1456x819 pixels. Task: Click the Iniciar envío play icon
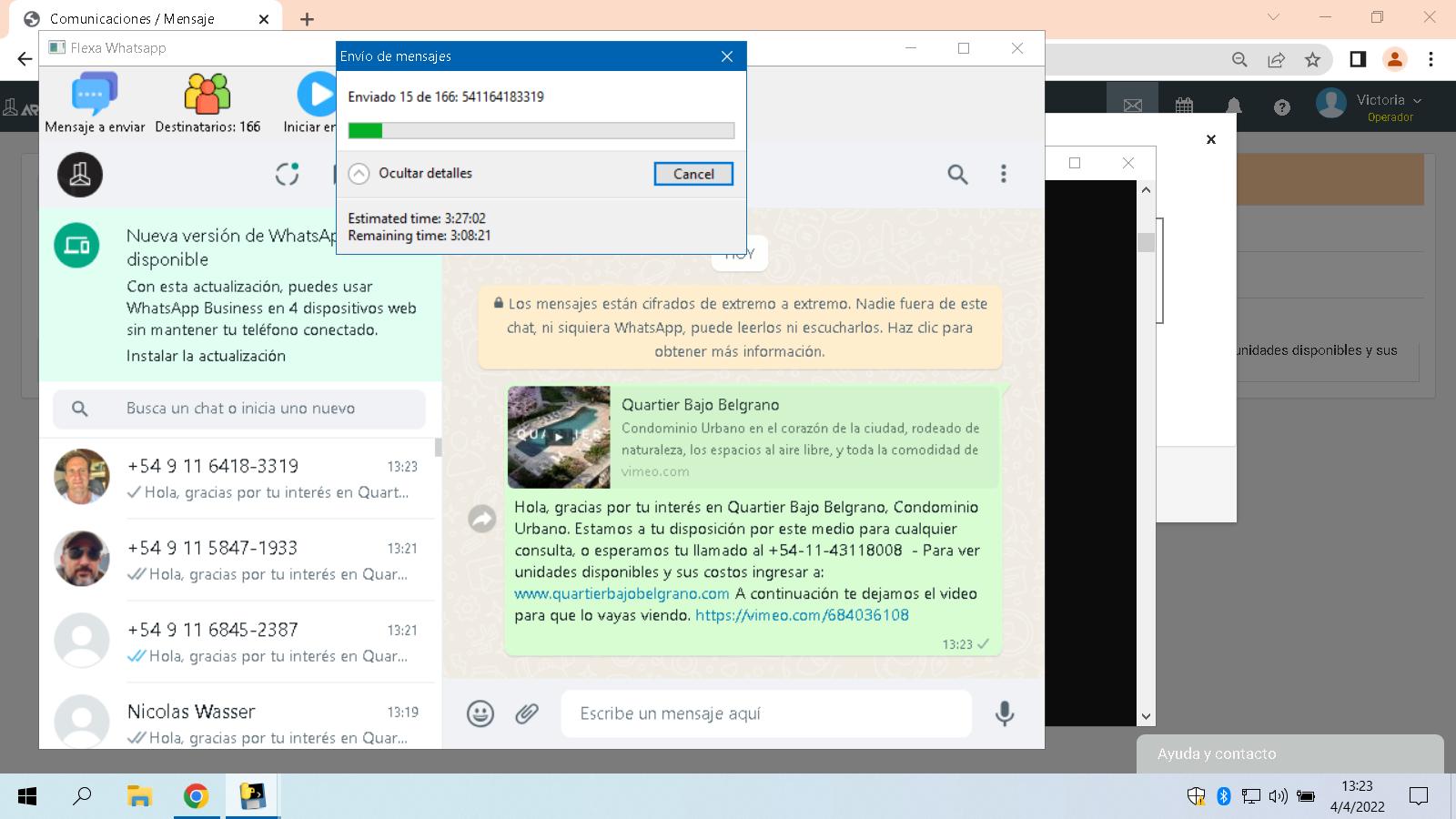pyautogui.click(x=317, y=94)
